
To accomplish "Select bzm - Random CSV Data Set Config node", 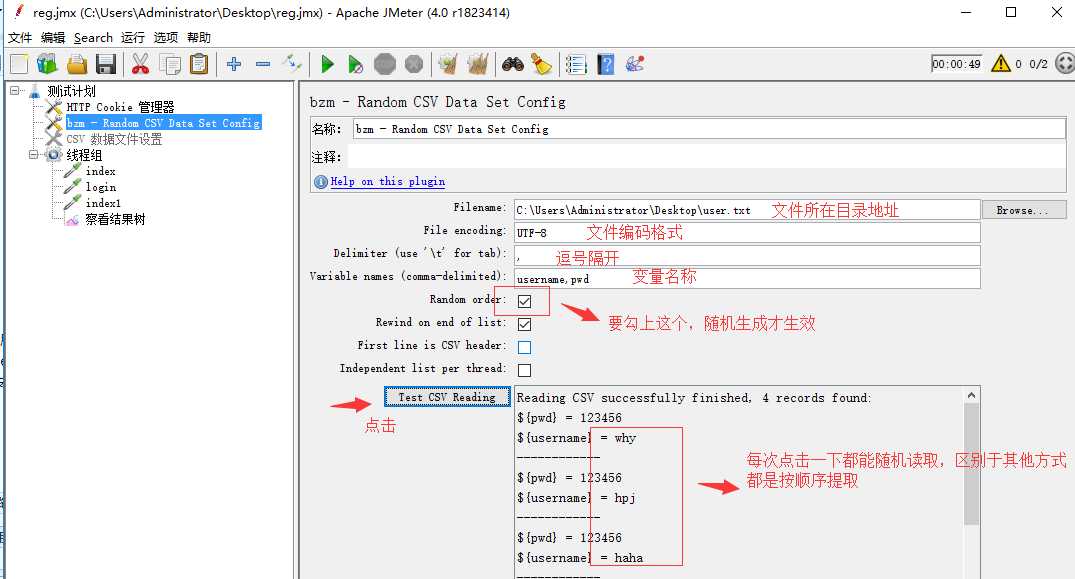I will click(x=163, y=123).
